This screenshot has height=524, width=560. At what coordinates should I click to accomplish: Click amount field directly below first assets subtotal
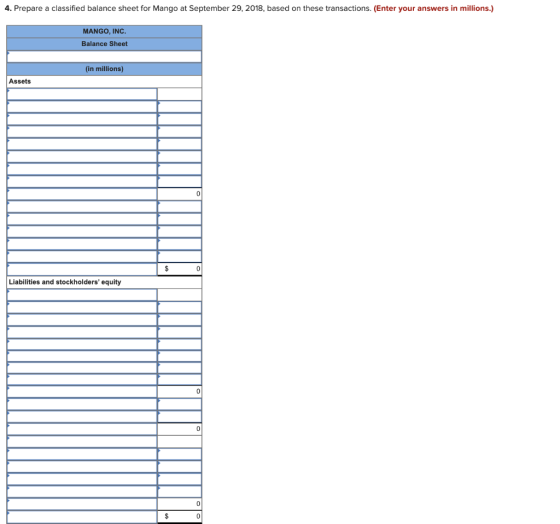coord(179,206)
